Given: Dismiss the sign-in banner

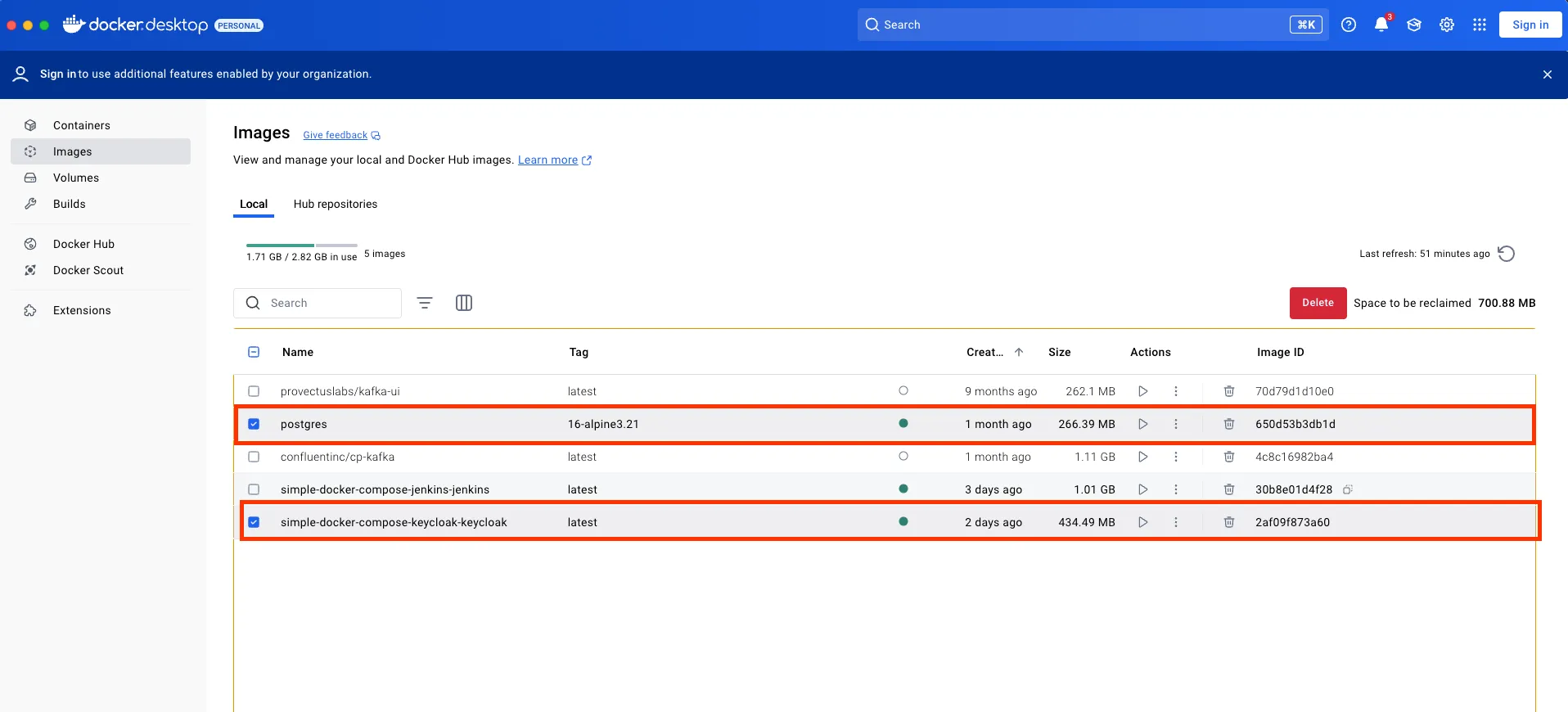Looking at the screenshot, I should (1548, 74).
